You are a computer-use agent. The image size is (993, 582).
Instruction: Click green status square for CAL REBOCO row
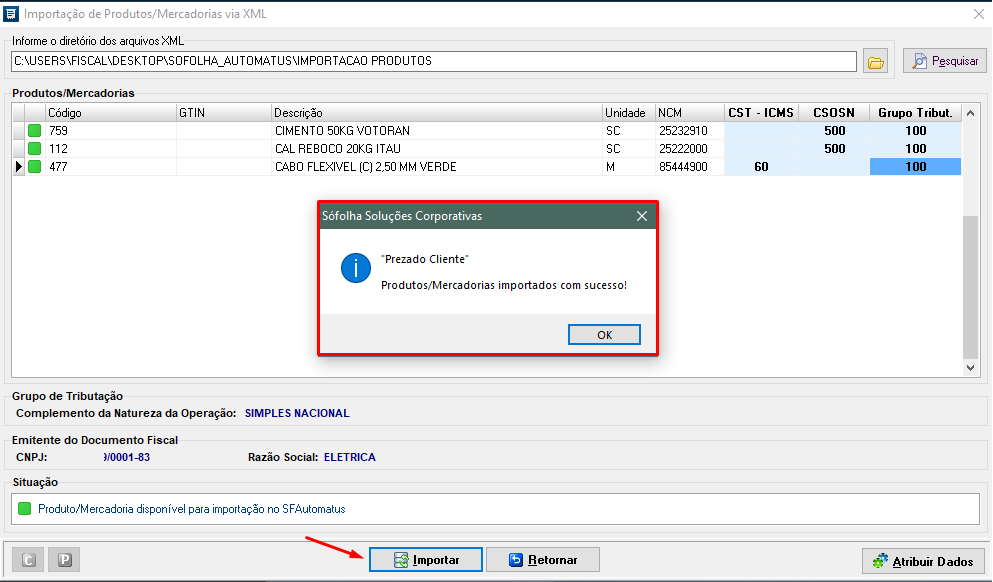pos(35,149)
